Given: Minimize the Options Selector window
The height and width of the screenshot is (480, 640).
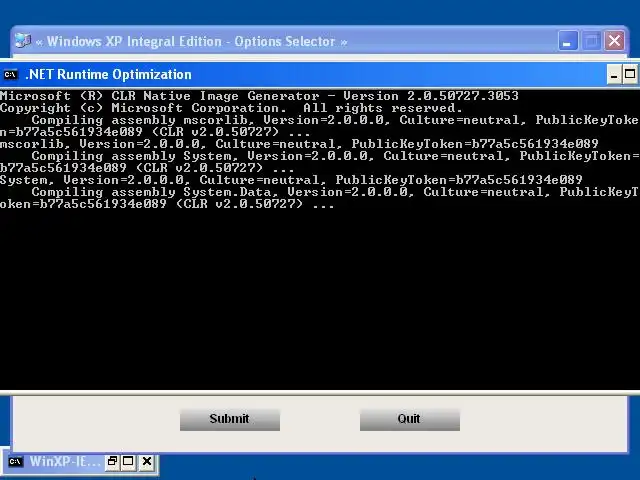Looking at the screenshot, I should pyautogui.click(x=568, y=41).
